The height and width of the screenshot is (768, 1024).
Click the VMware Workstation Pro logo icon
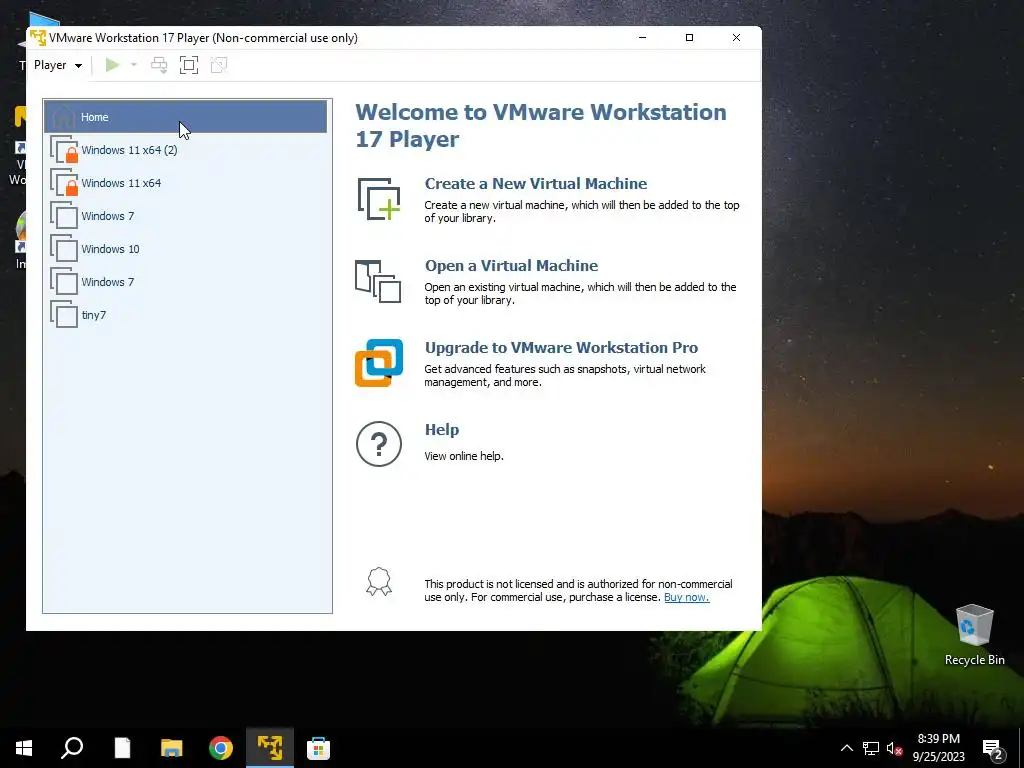coord(379,362)
